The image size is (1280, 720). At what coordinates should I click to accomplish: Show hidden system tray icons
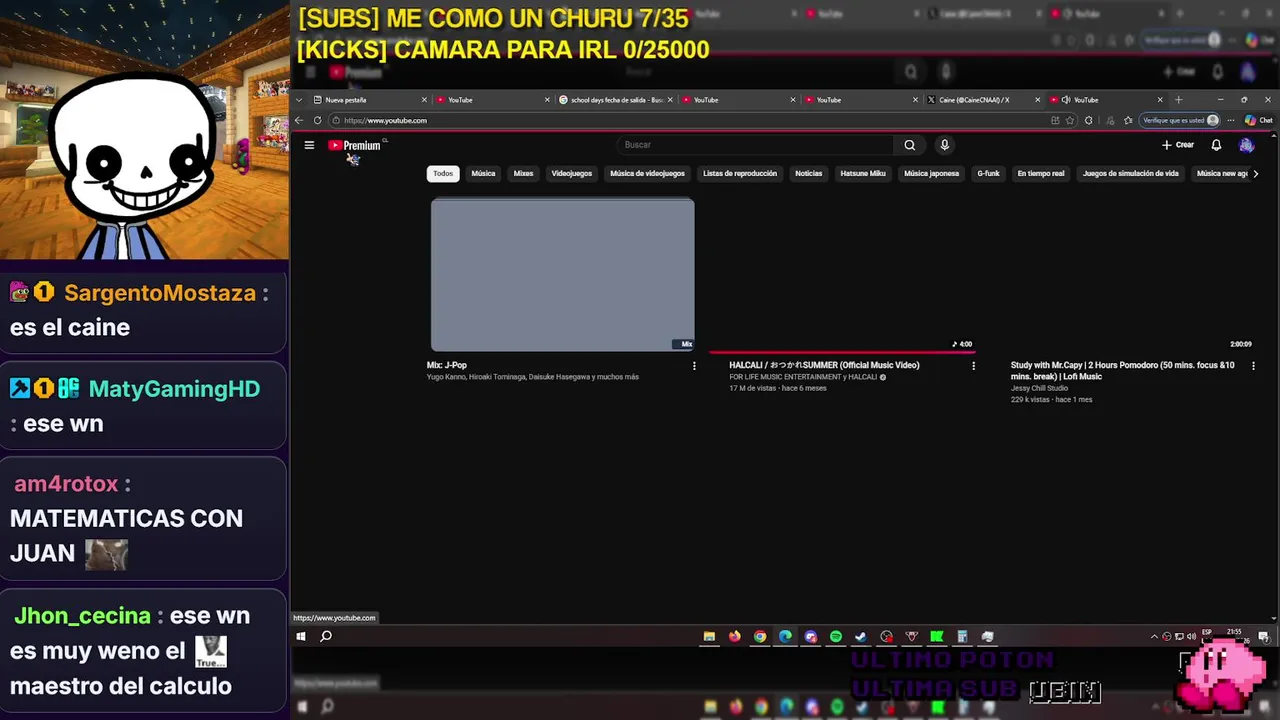(1154, 636)
